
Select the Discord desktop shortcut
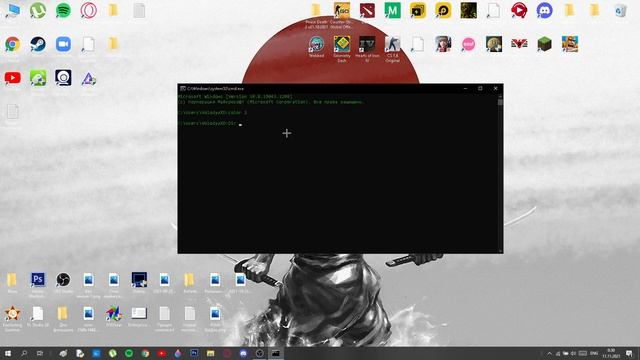(544, 11)
